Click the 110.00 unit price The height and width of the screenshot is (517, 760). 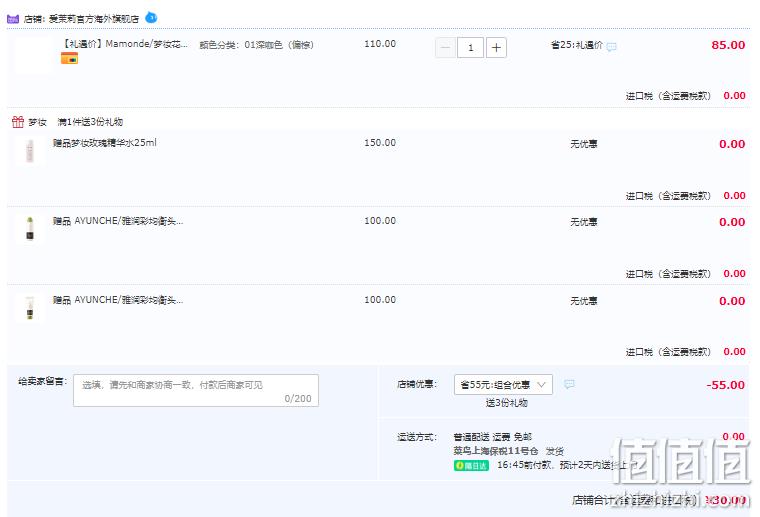380,44
